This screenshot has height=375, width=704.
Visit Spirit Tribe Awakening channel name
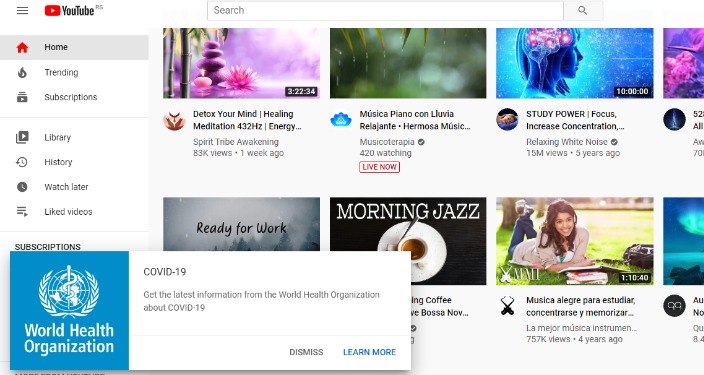click(236, 142)
